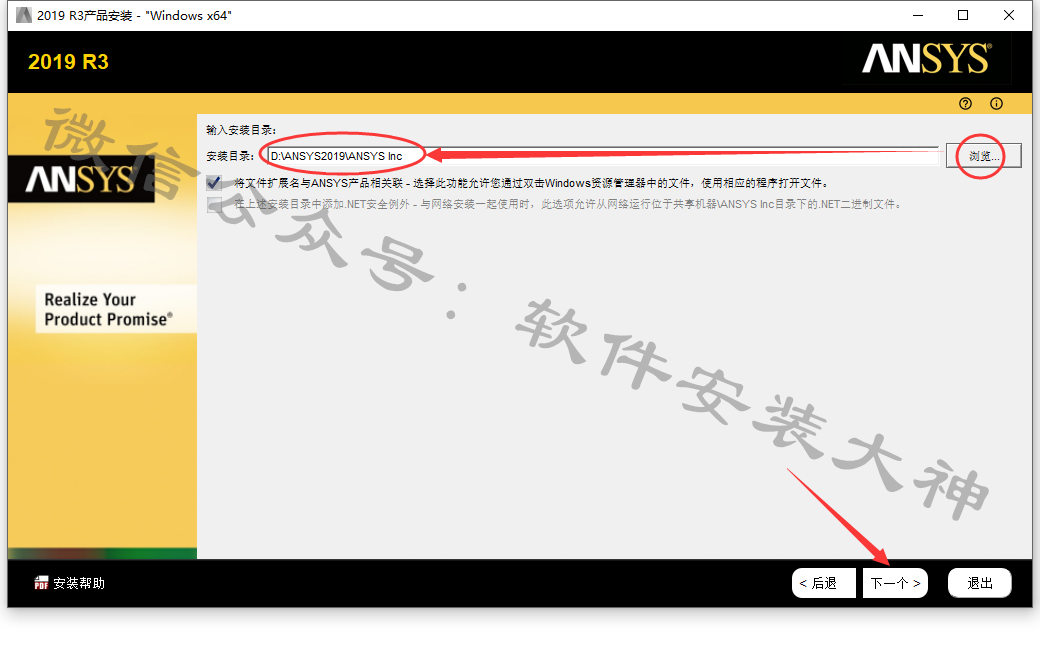
Task: Go back with the < 后退 button
Action: coord(823,583)
